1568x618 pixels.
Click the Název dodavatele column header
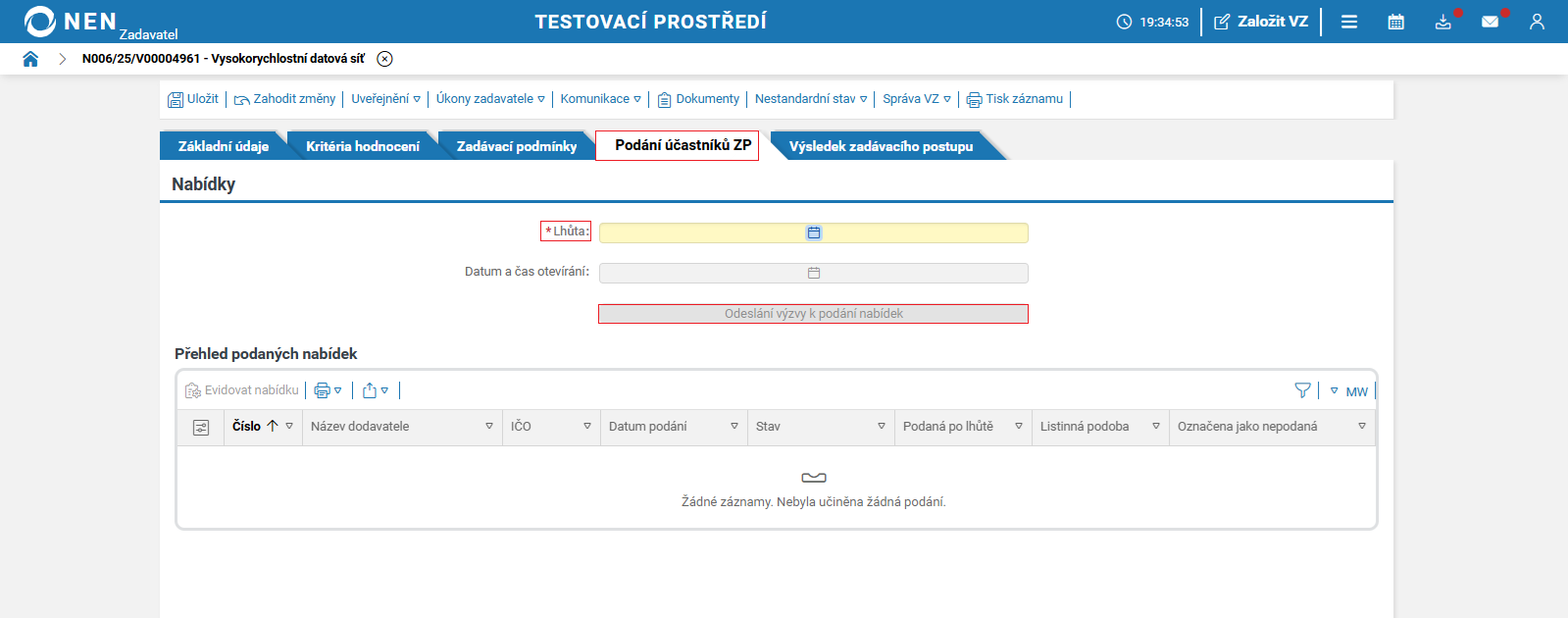tap(360, 427)
